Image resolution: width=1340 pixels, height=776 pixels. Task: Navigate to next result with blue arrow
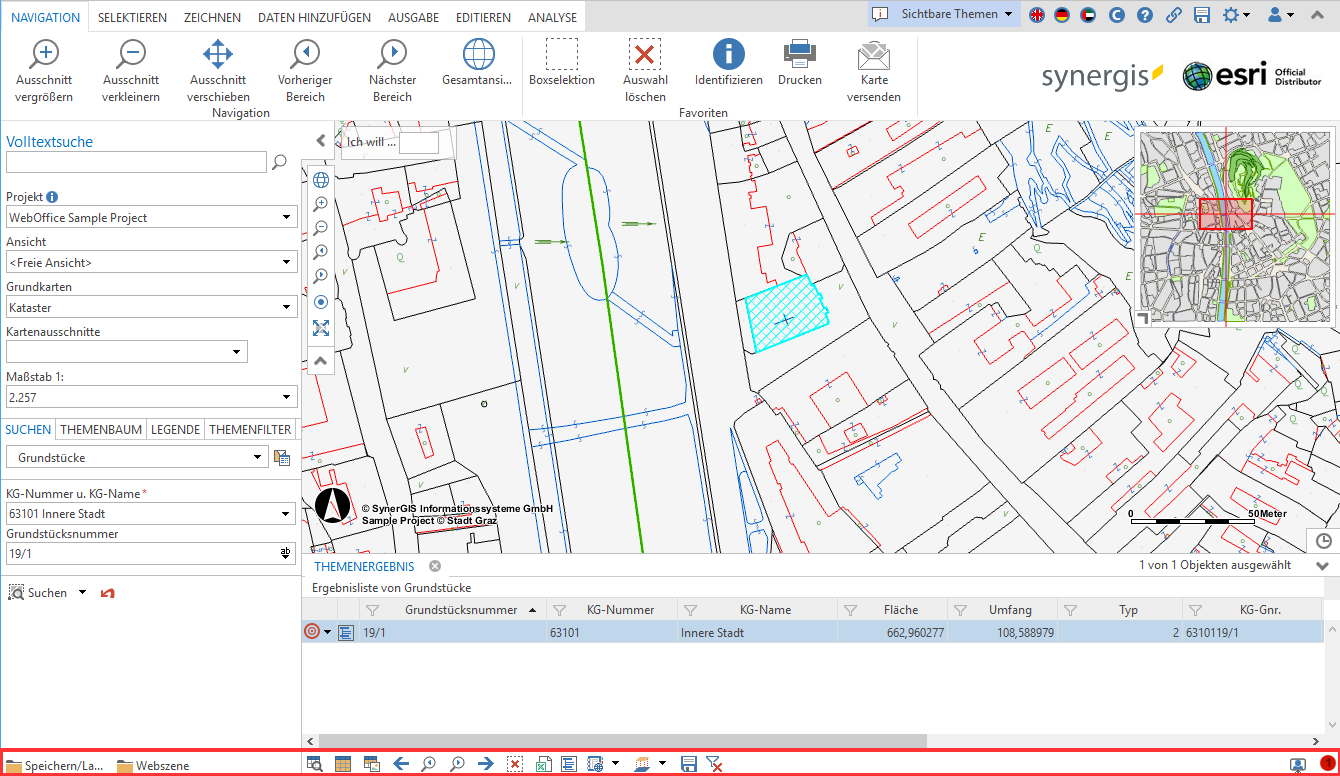(486, 763)
